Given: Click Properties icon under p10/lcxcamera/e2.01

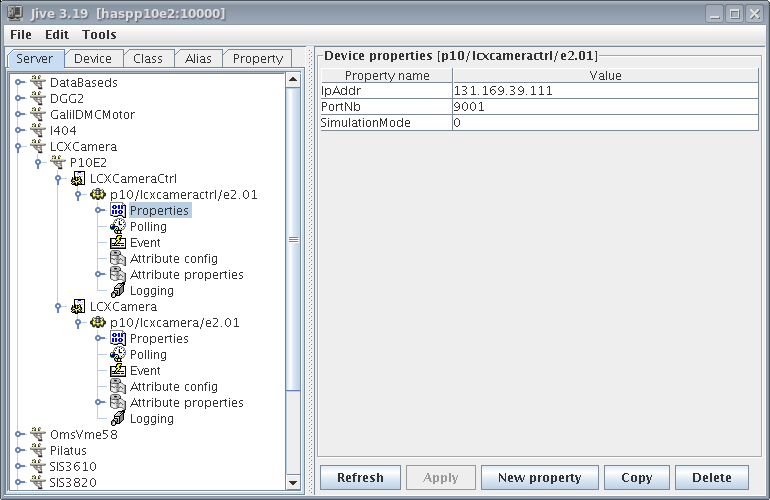Looking at the screenshot, I should point(118,338).
